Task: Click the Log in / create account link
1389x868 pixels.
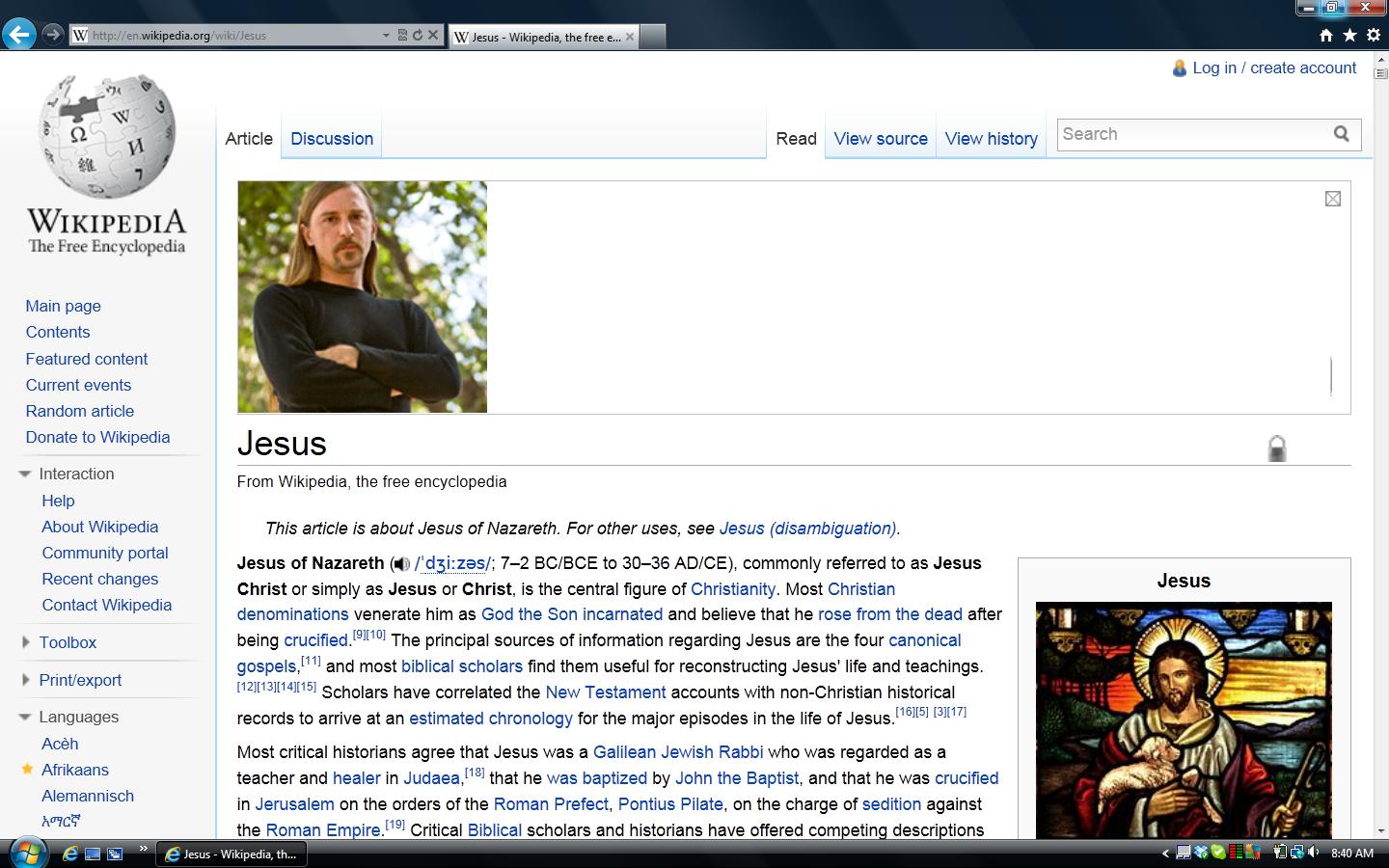Action: click(x=1274, y=68)
